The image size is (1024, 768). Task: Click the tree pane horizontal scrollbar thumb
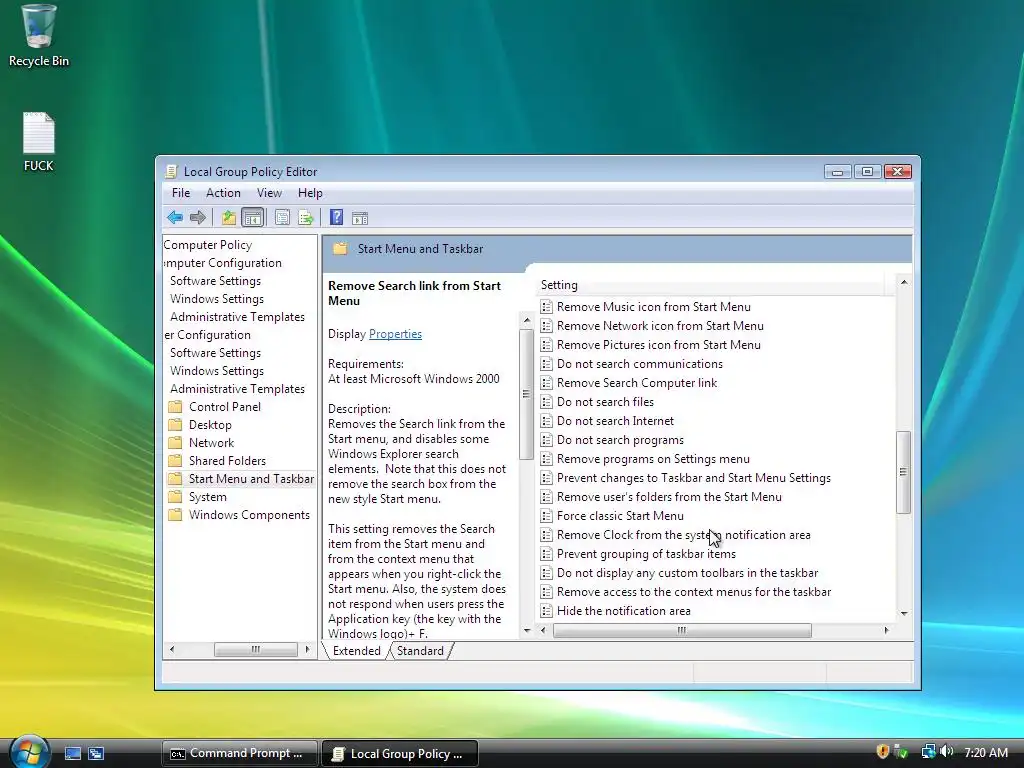pyautogui.click(x=255, y=649)
